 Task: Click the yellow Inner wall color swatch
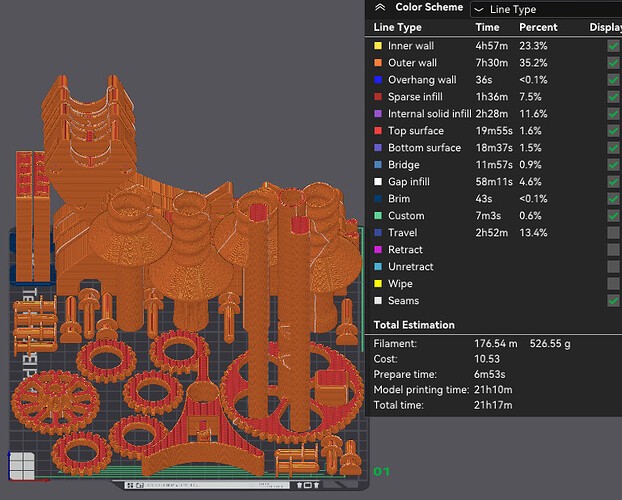coord(377,46)
